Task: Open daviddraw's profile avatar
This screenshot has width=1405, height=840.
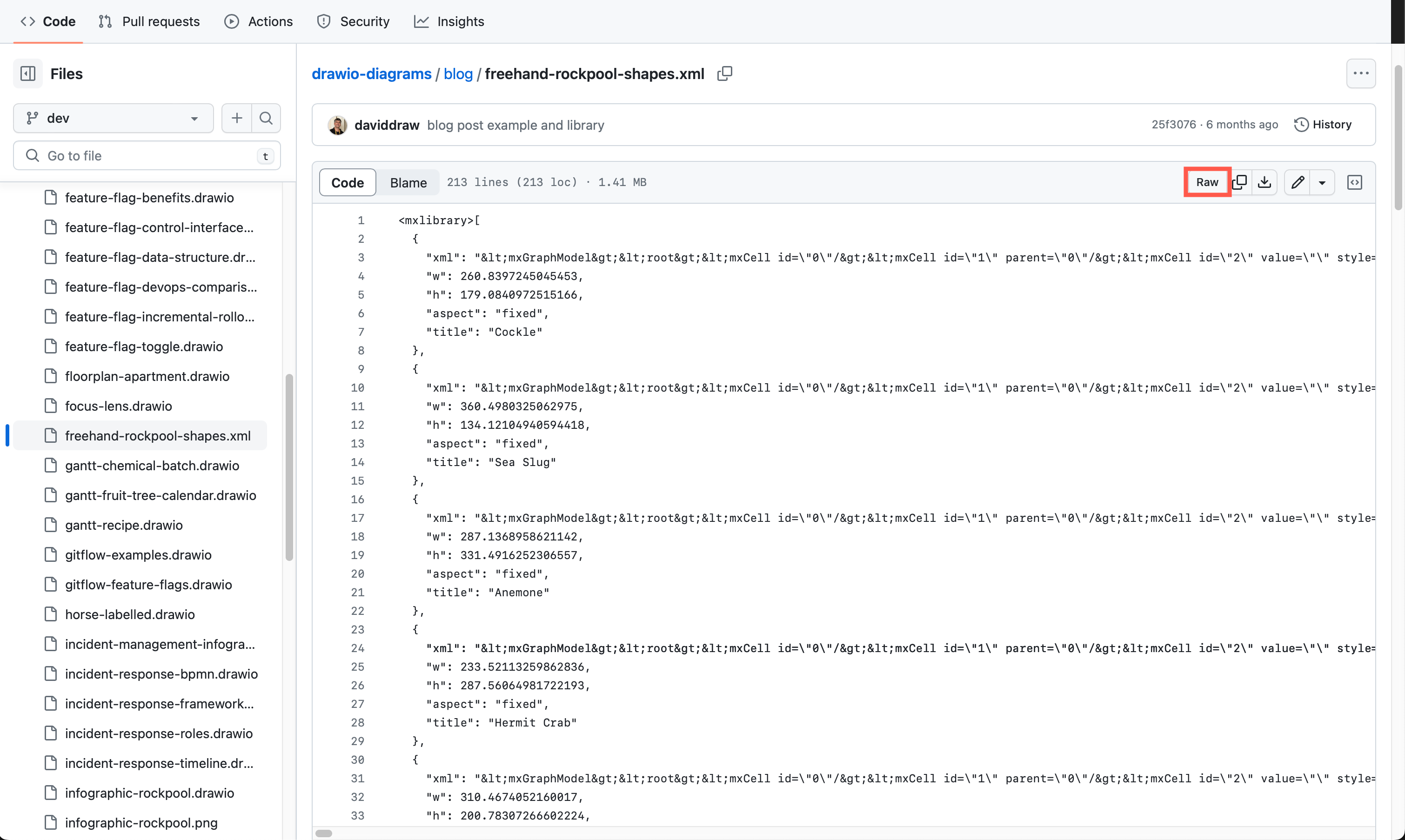Action: [337, 125]
